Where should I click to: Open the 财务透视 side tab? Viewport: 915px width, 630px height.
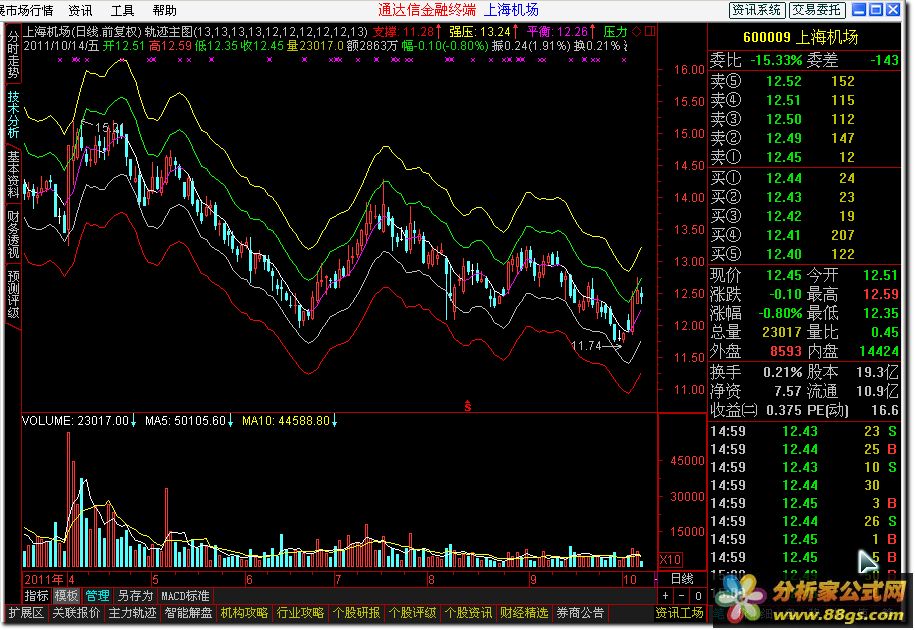13,234
